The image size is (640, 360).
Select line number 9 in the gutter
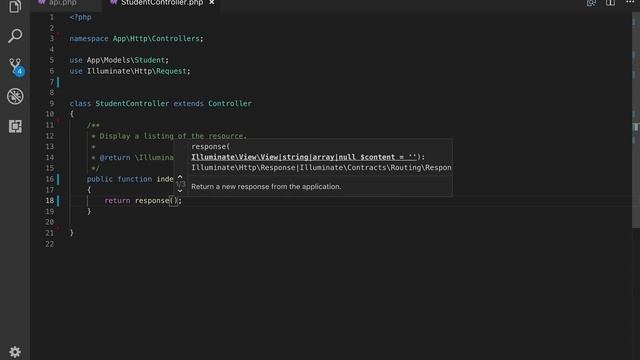tap(51, 103)
